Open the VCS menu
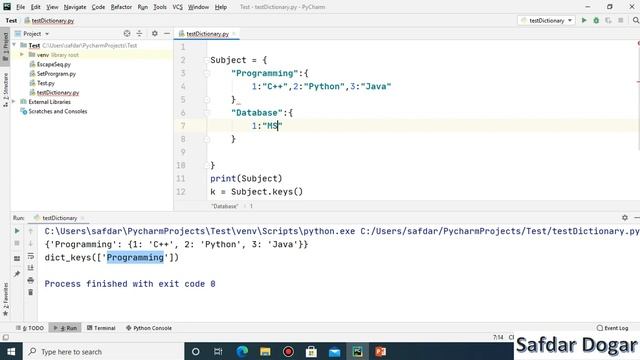 click(x=178, y=7)
